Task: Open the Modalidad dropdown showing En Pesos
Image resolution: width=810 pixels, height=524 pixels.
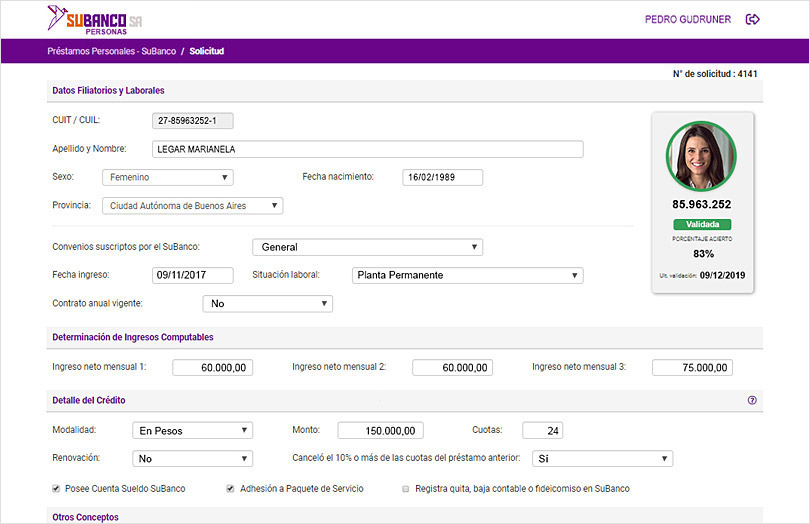Action: pos(193,430)
